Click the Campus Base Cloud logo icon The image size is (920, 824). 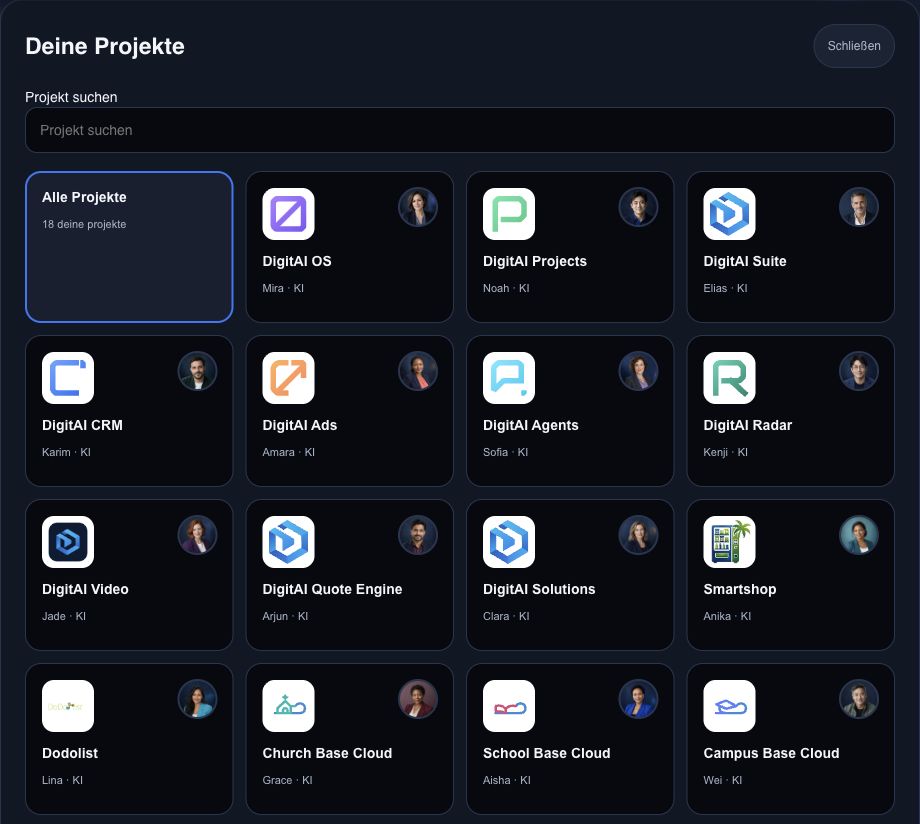pyautogui.click(x=729, y=706)
